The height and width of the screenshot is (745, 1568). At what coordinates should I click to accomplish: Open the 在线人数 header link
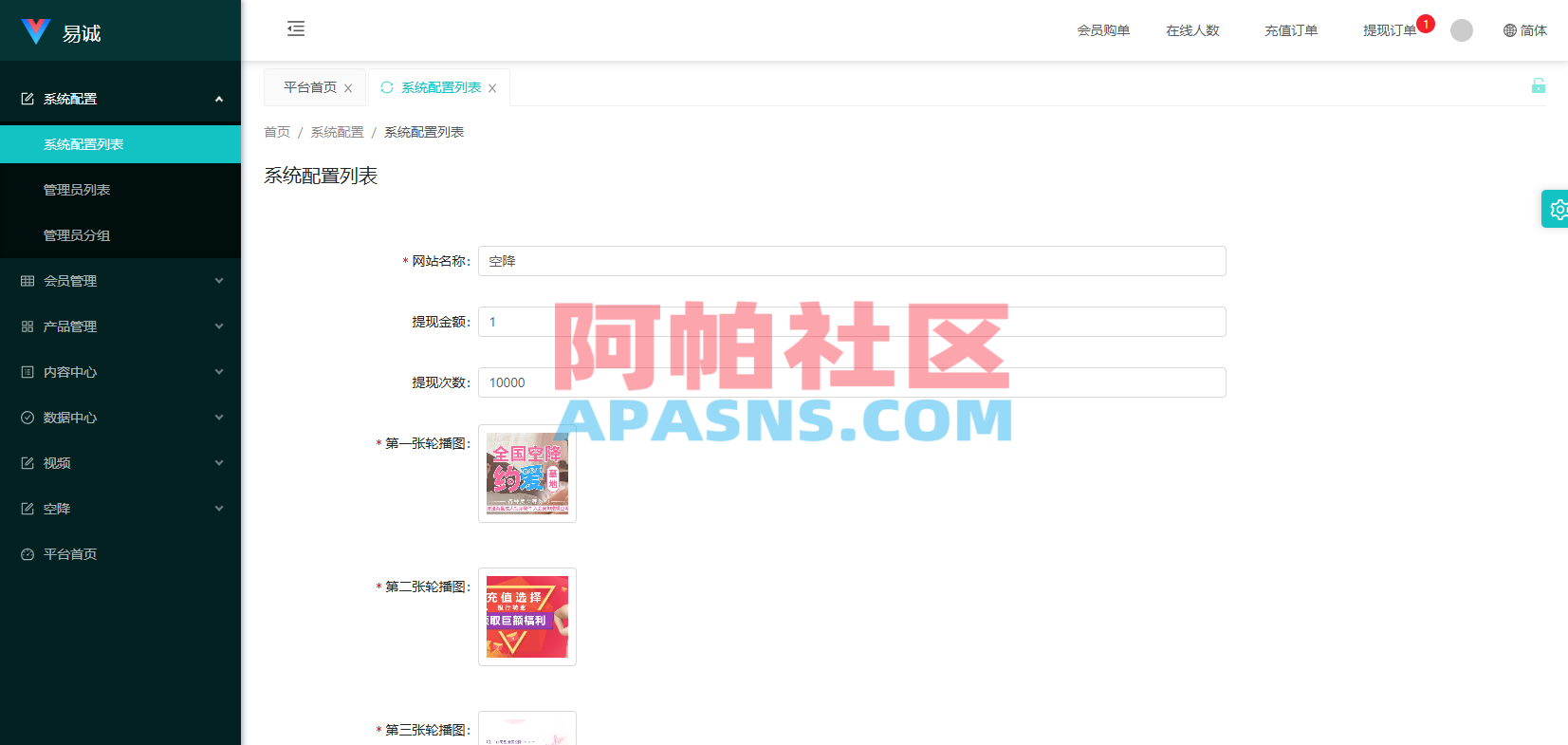(1192, 30)
